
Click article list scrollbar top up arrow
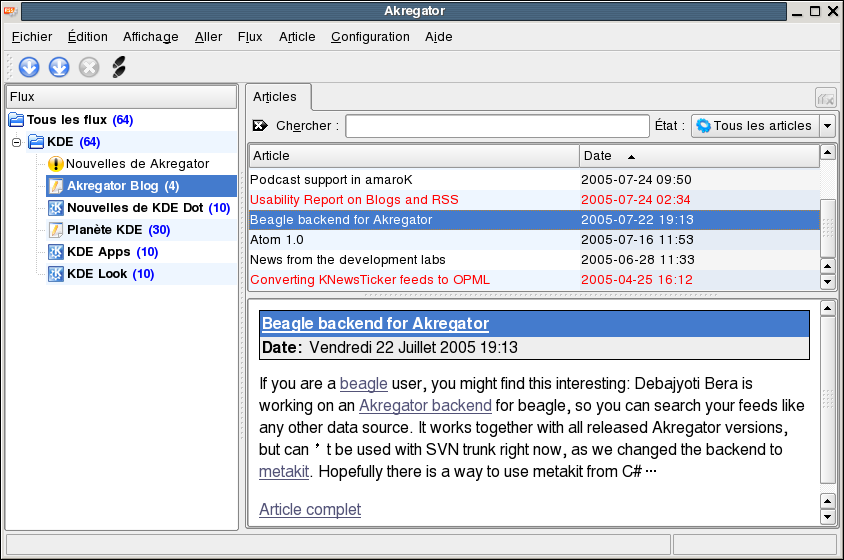828,152
